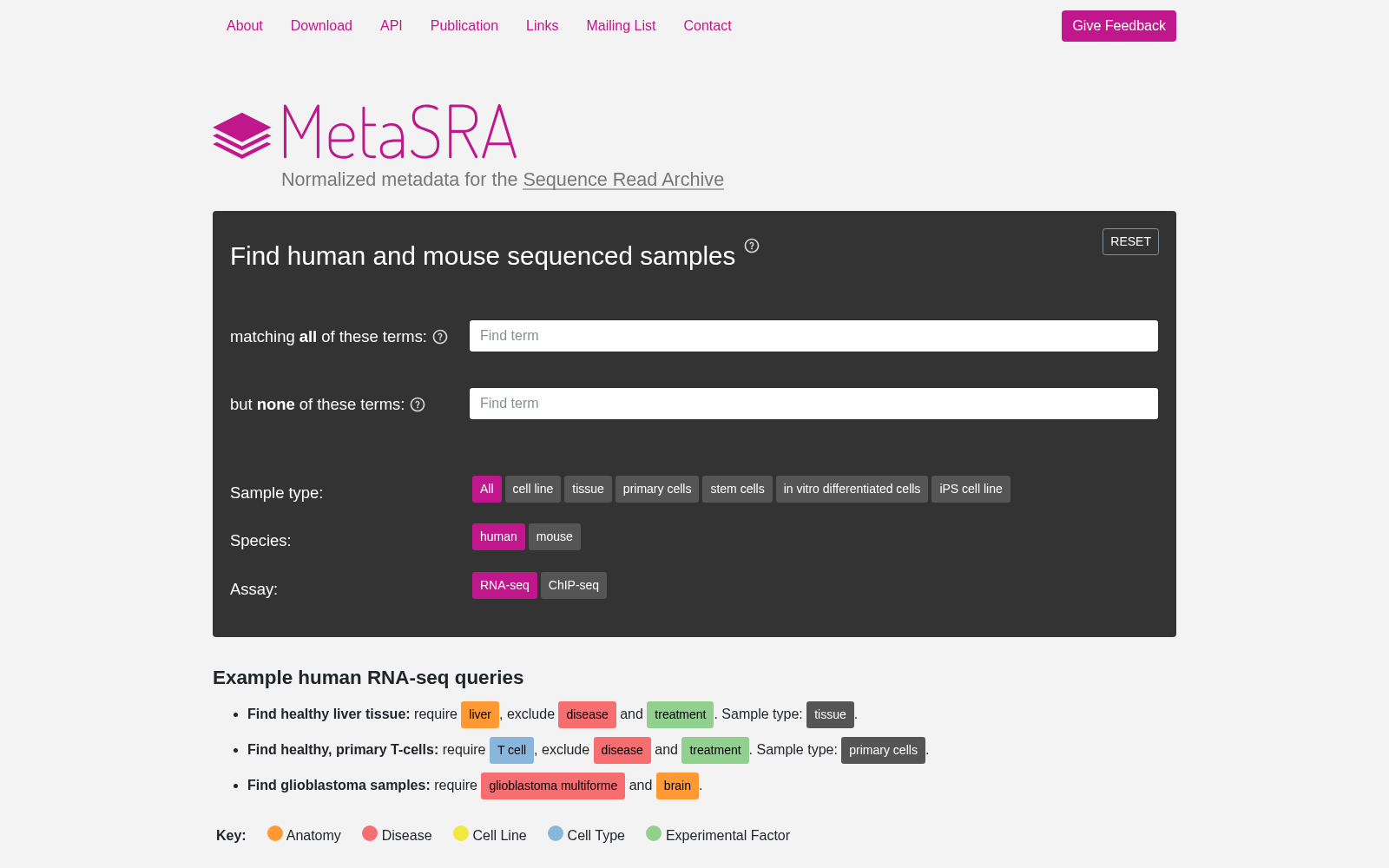The width and height of the screenshot is (1389, 868).
Task: Select RNA-seq assay
Action: click(x=504, y=585)
